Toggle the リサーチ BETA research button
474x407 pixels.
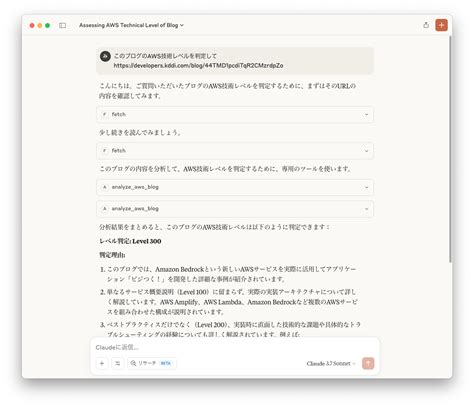pos(152,363)
